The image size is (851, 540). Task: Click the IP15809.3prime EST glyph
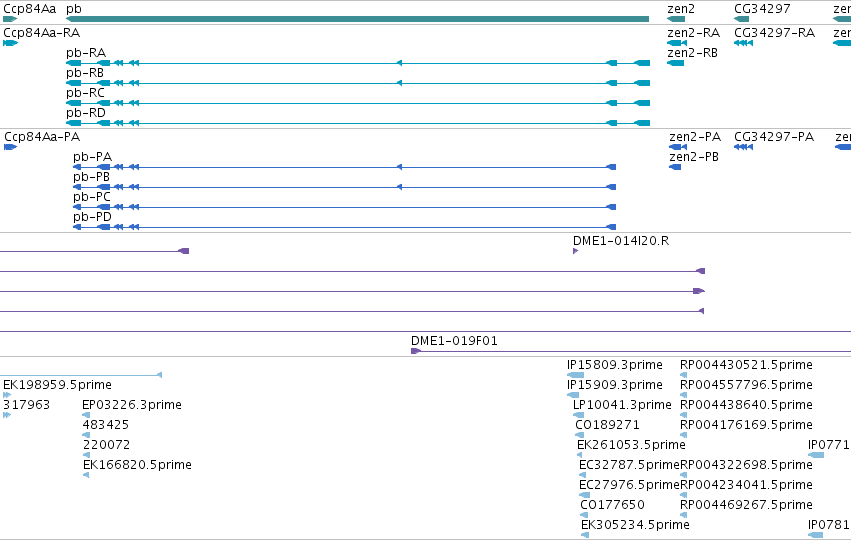pyautogui.click(x=575, y=374)
